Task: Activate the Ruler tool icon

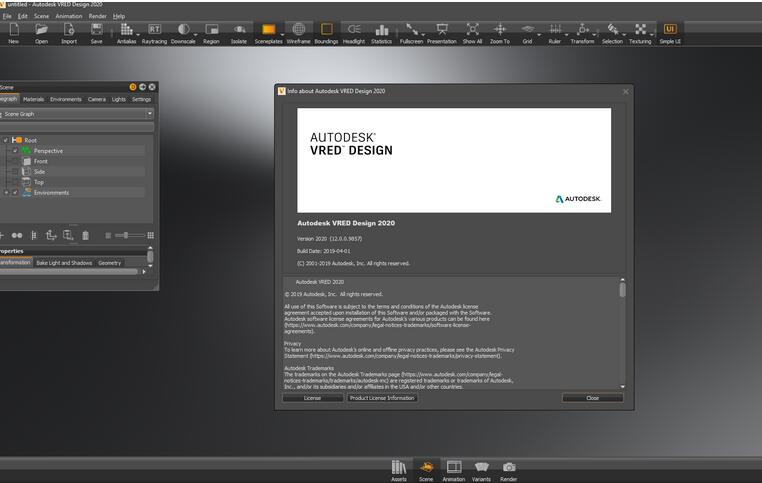Action: [x=555, y=30]
